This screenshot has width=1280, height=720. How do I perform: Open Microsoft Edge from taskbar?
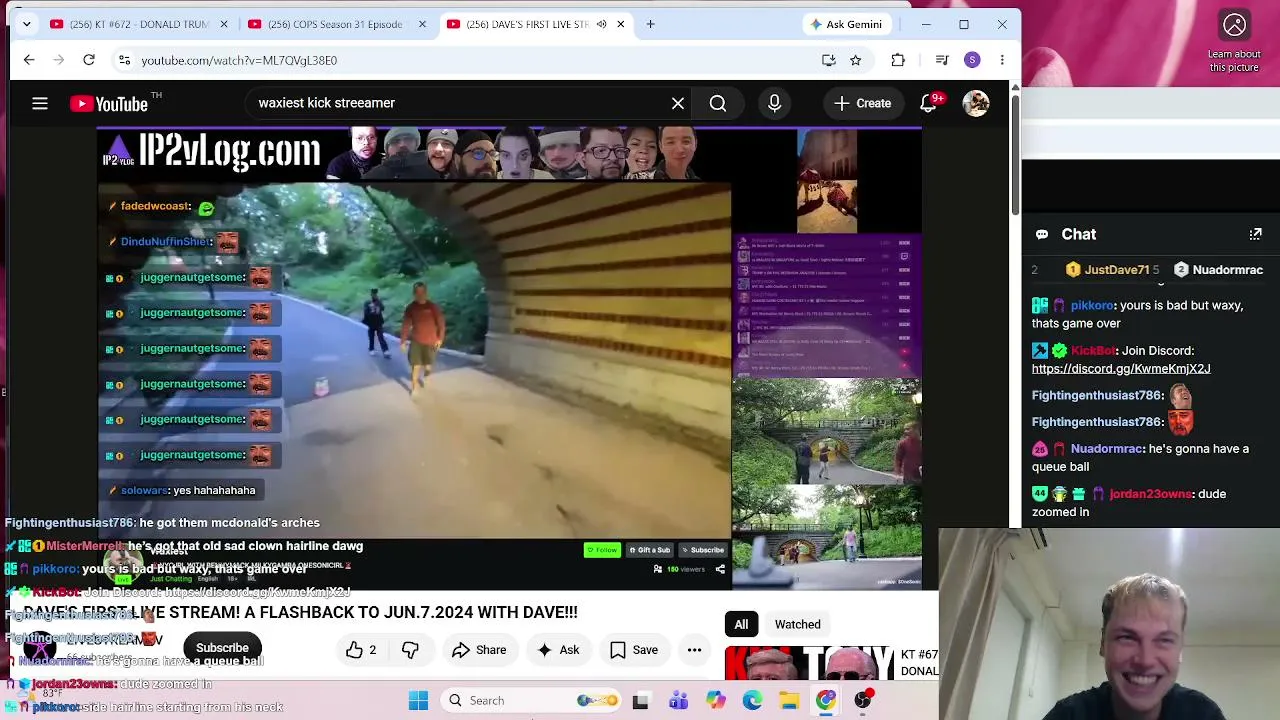click(752, 701)
